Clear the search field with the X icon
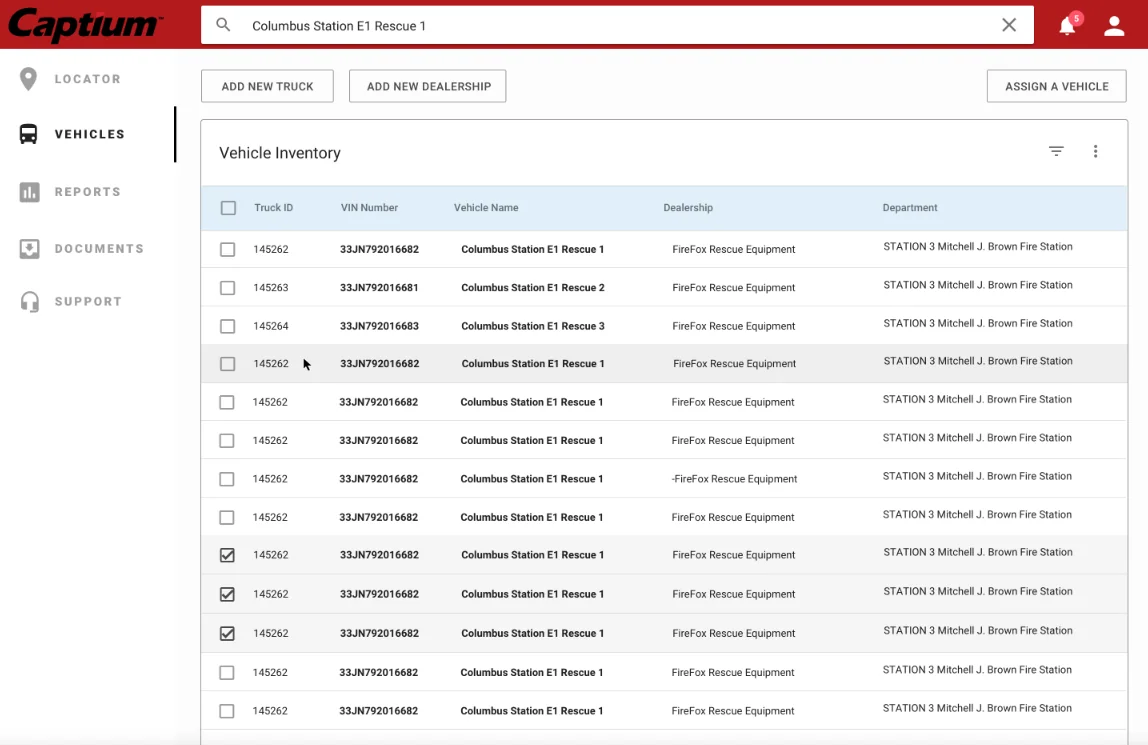 click(1009, 25)
